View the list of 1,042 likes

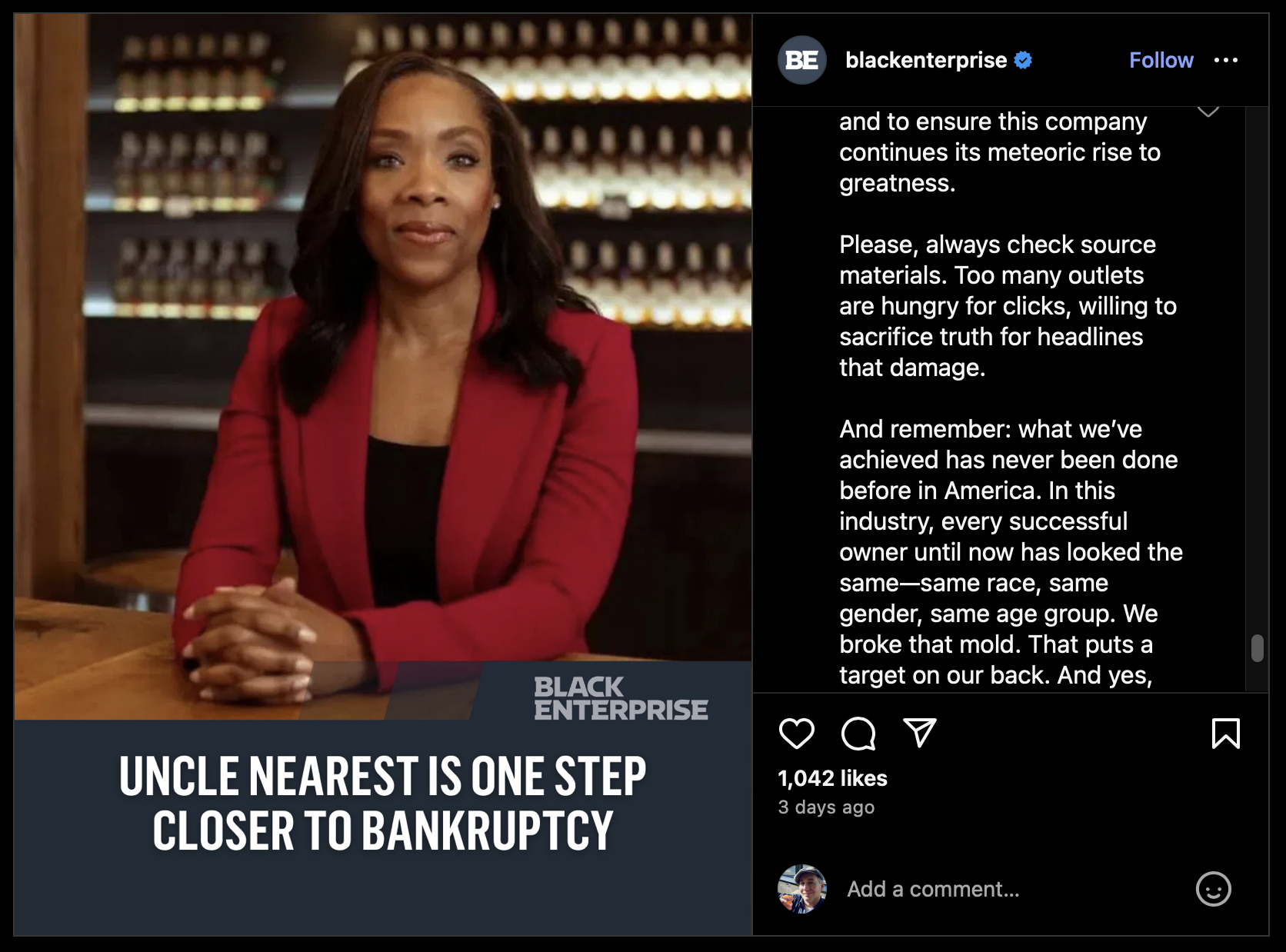[832, 778]
